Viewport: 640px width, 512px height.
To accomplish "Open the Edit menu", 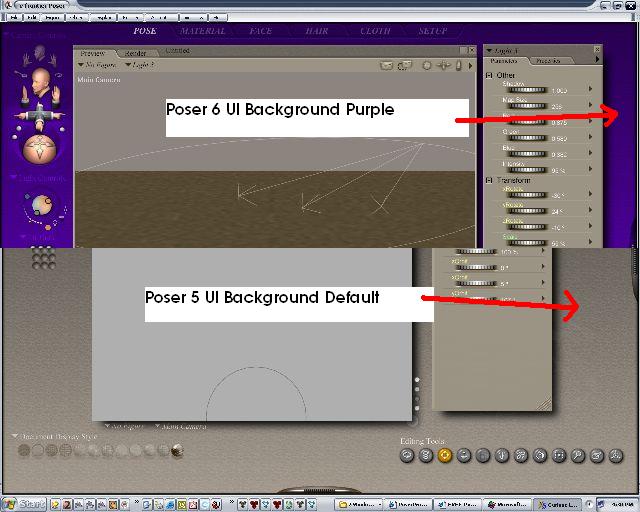I will point(32,18).
